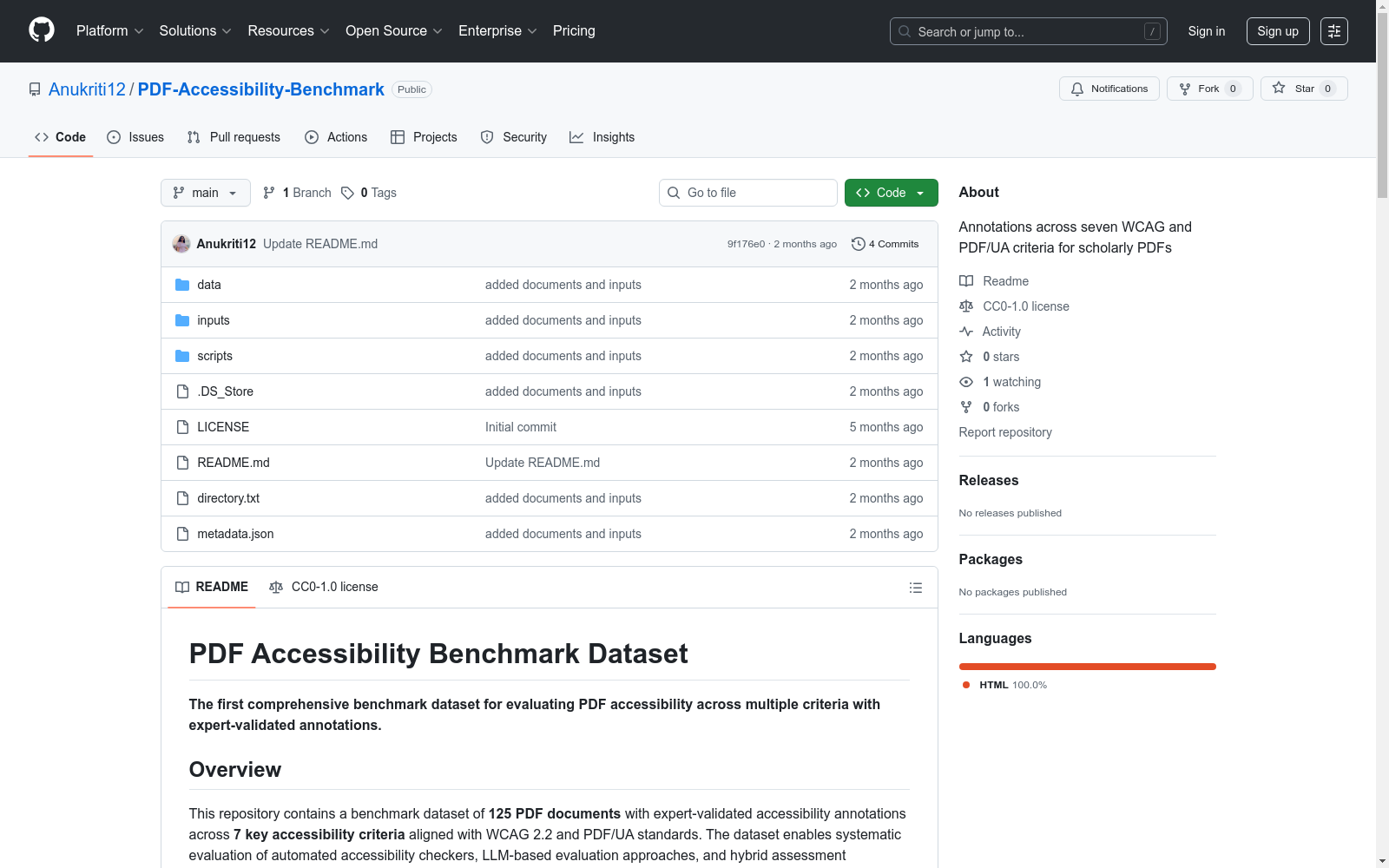Screen dimensions: 1389x868
Task: Switch to the Projects tab
Action: tap(424, 137)
